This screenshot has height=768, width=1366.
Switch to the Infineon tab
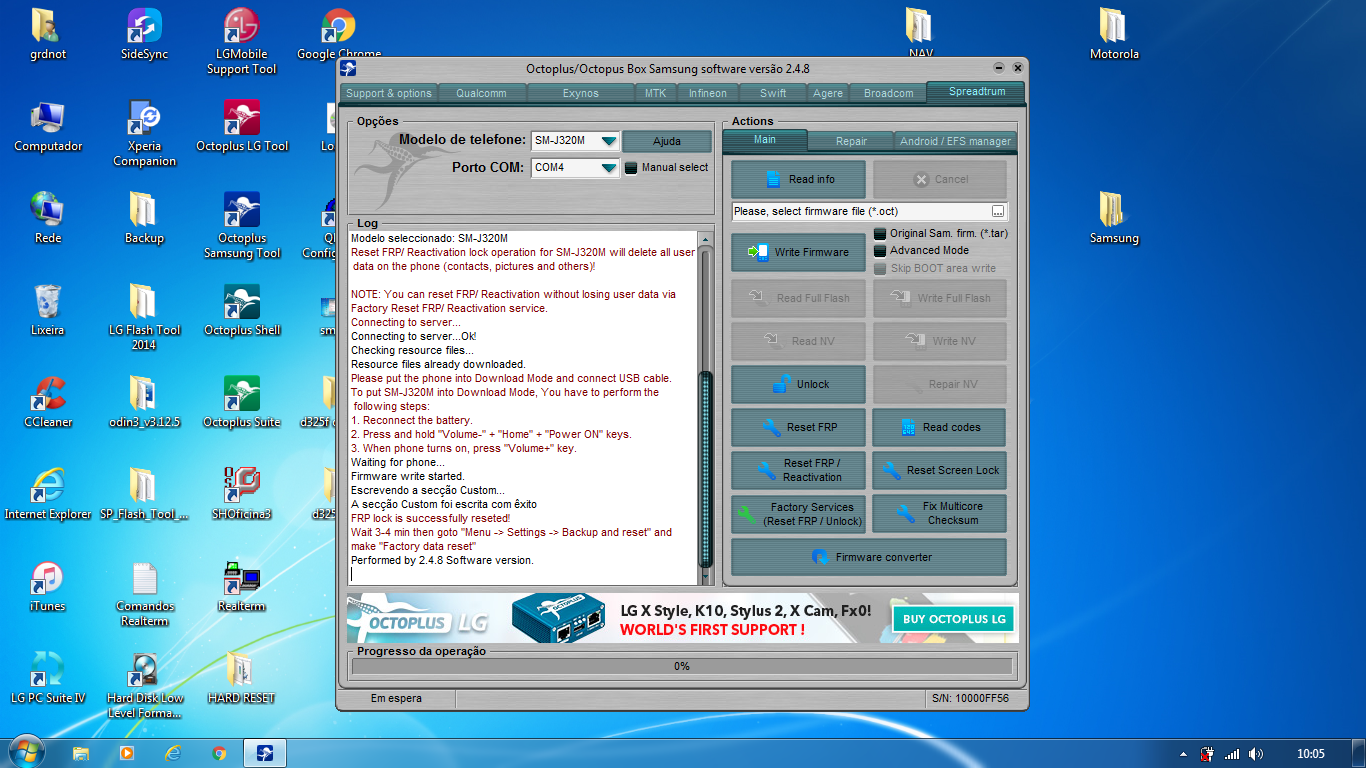point(708,93)
